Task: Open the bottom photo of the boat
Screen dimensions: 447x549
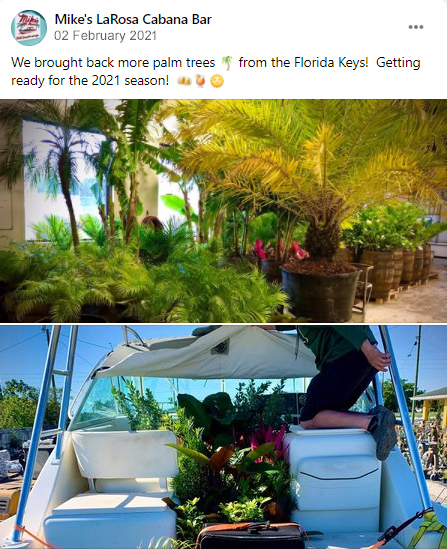Action: (223, 437)
